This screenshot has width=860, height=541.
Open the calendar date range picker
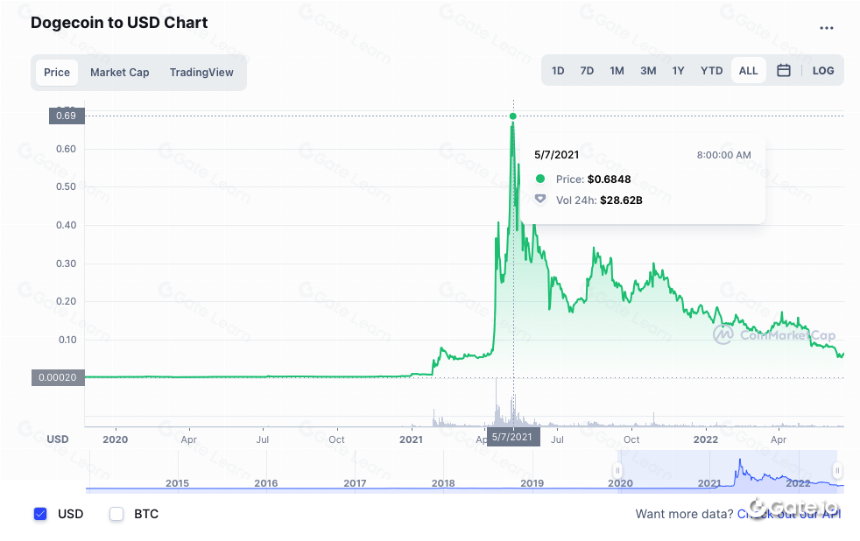tap(783, 70)
